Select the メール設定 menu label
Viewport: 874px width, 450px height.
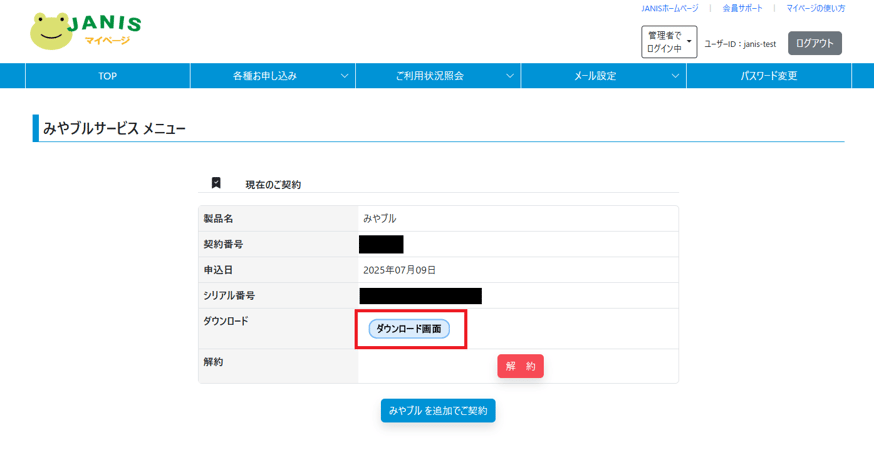pos(595,76)
